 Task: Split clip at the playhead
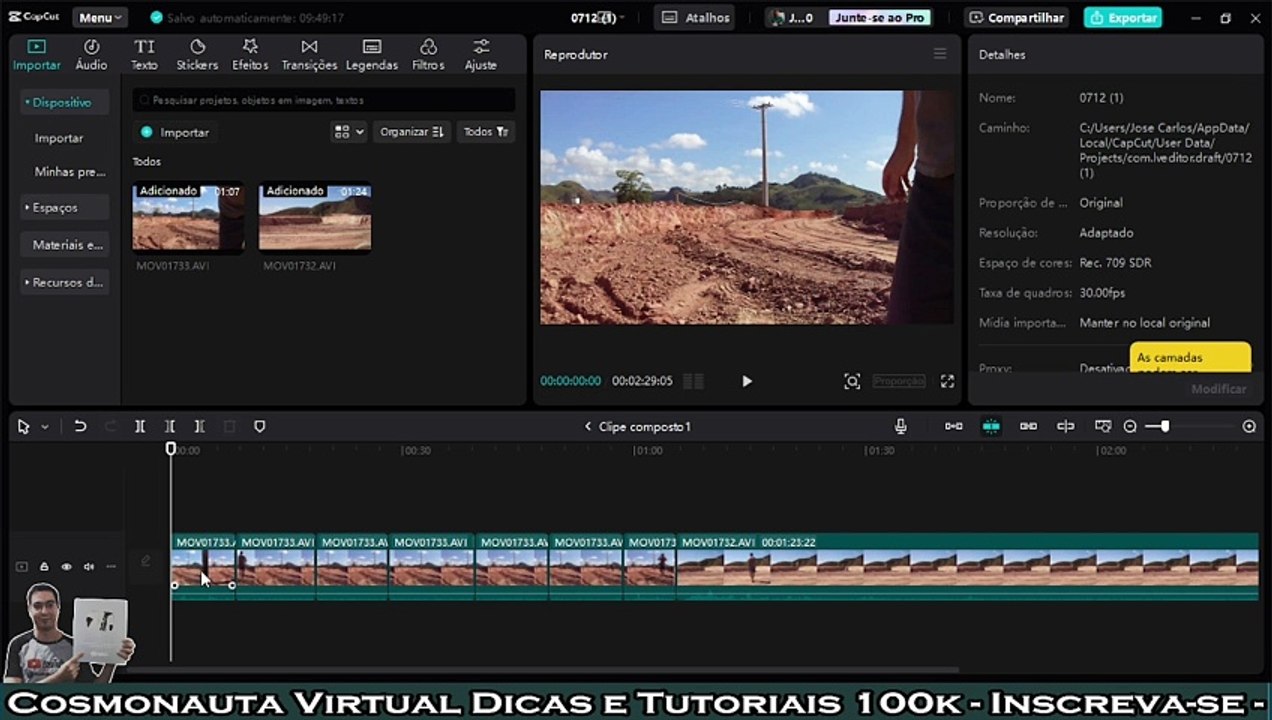[x=140, y=426]
